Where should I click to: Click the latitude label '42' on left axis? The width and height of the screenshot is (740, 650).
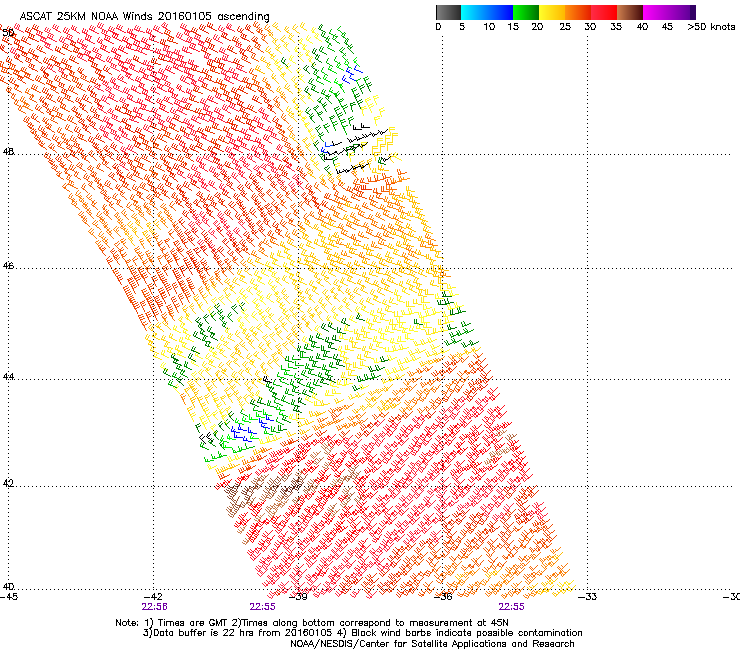8,483
